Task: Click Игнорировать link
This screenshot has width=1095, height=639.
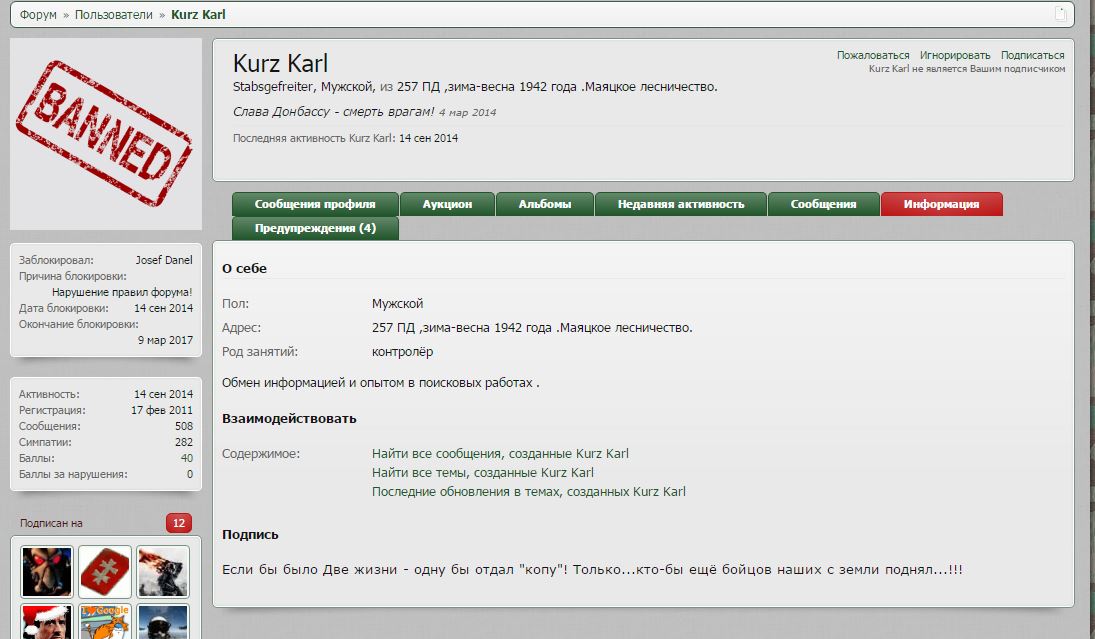Action: [x=955, y=55]
